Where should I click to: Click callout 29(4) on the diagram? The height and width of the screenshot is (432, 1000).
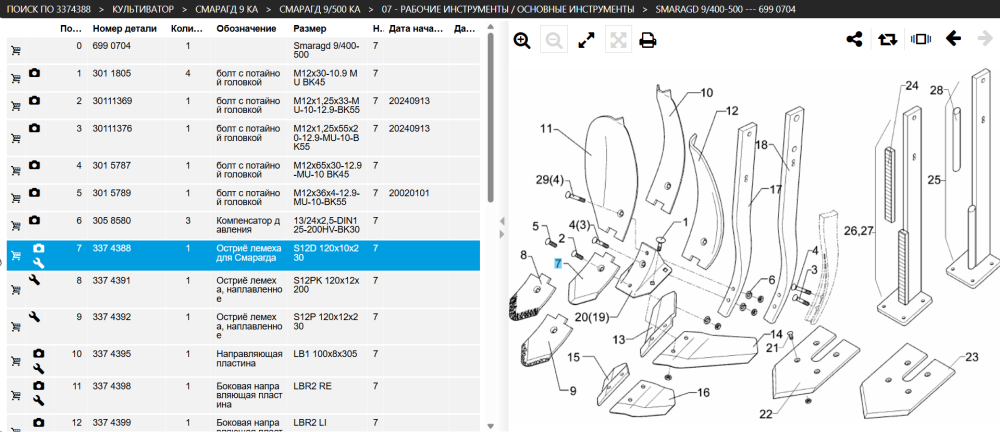click(x=550, y=181)
